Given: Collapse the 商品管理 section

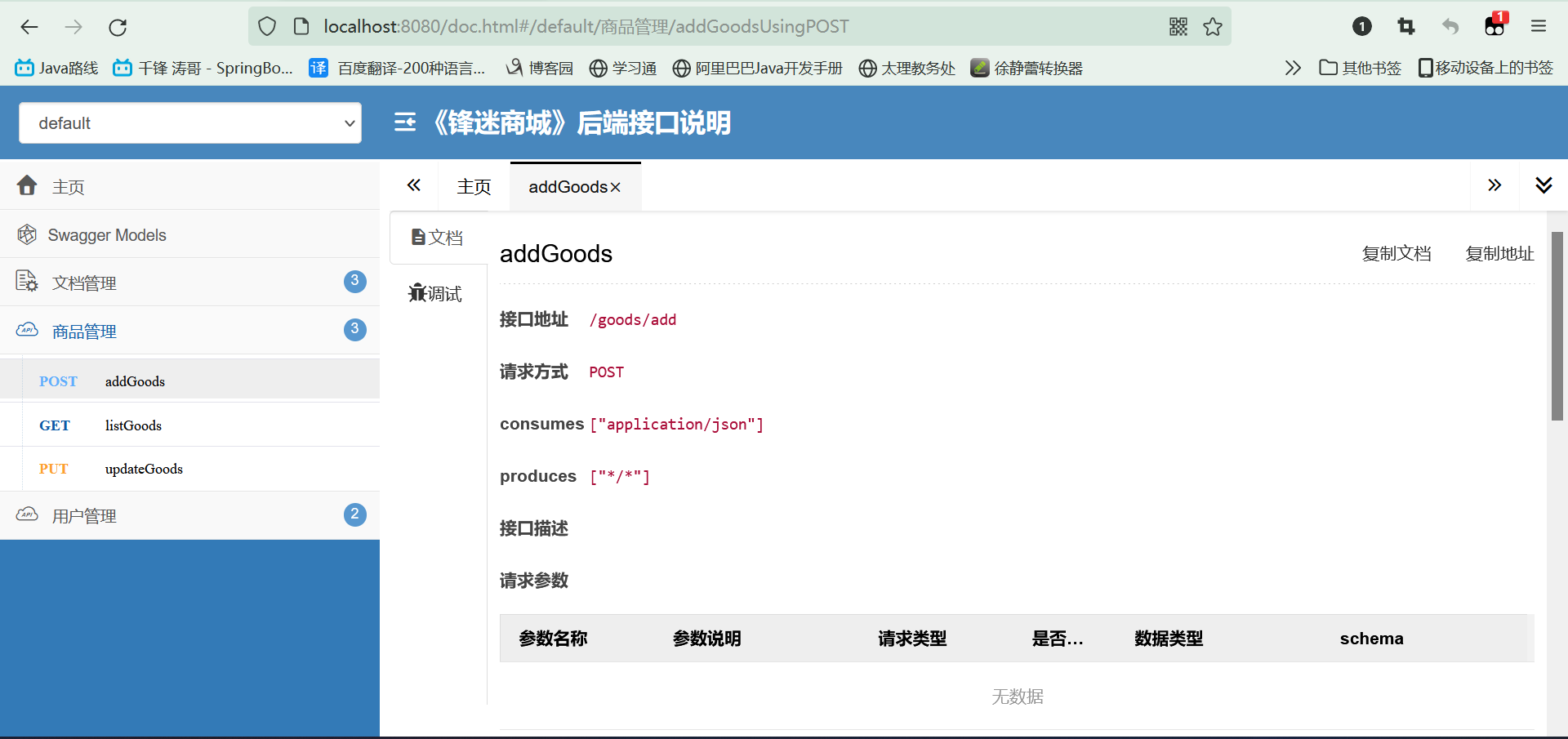Looking at the screenshot, I should click(189, 331).
